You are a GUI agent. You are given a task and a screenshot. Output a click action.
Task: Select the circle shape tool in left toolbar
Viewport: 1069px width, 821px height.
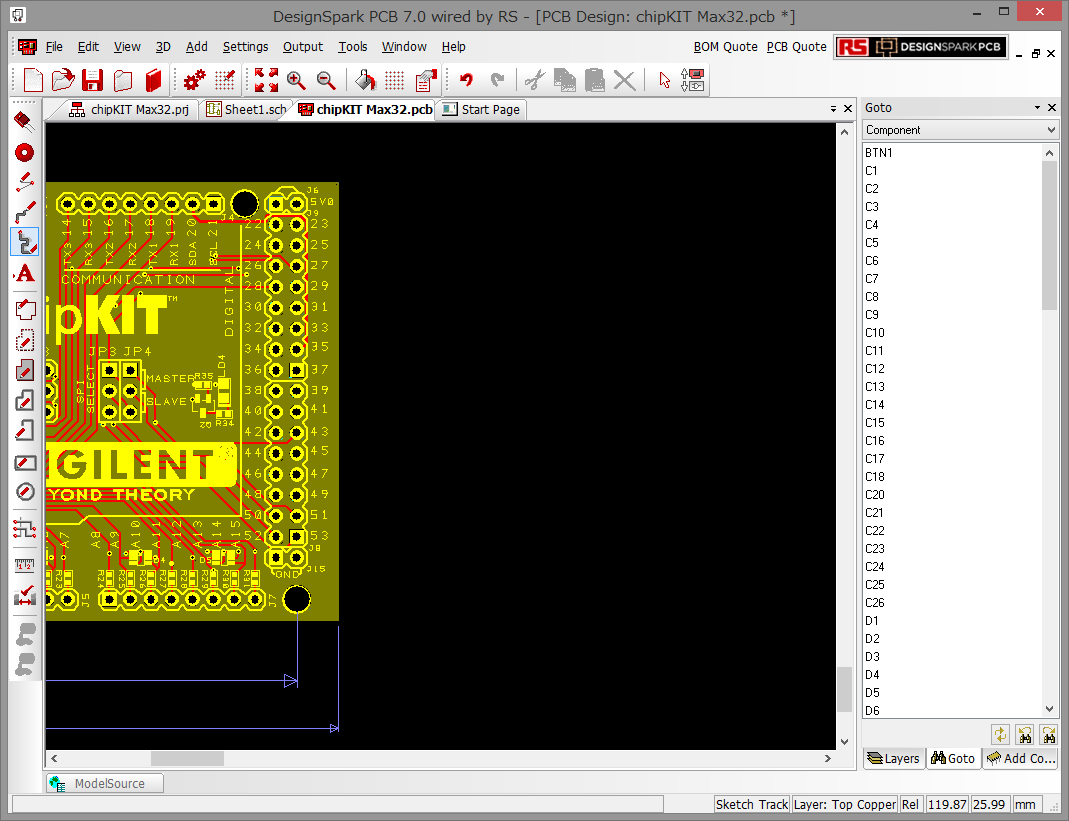point(25,492)
